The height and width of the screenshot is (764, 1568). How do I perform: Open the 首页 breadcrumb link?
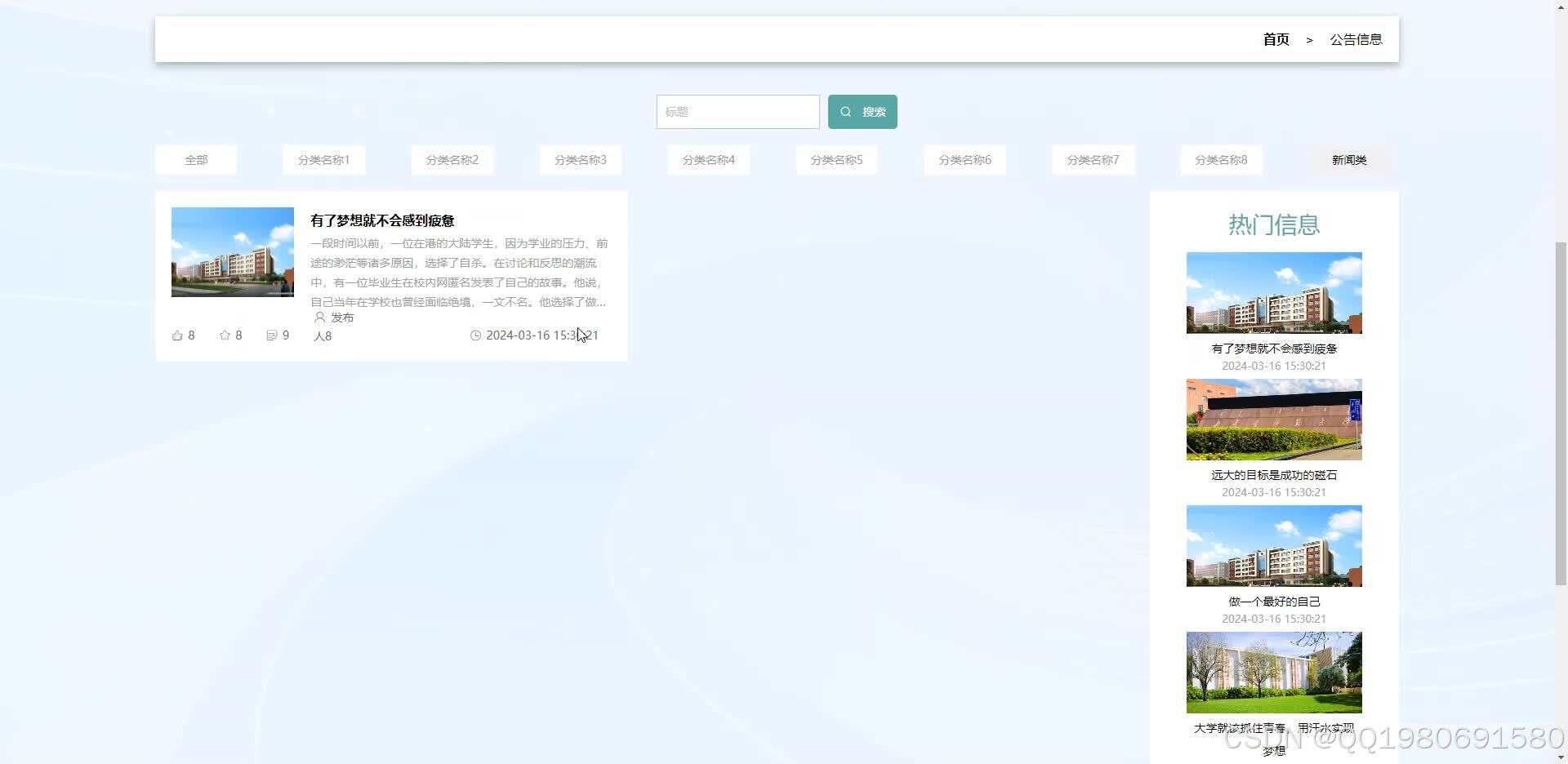(x=1276, y=38)
